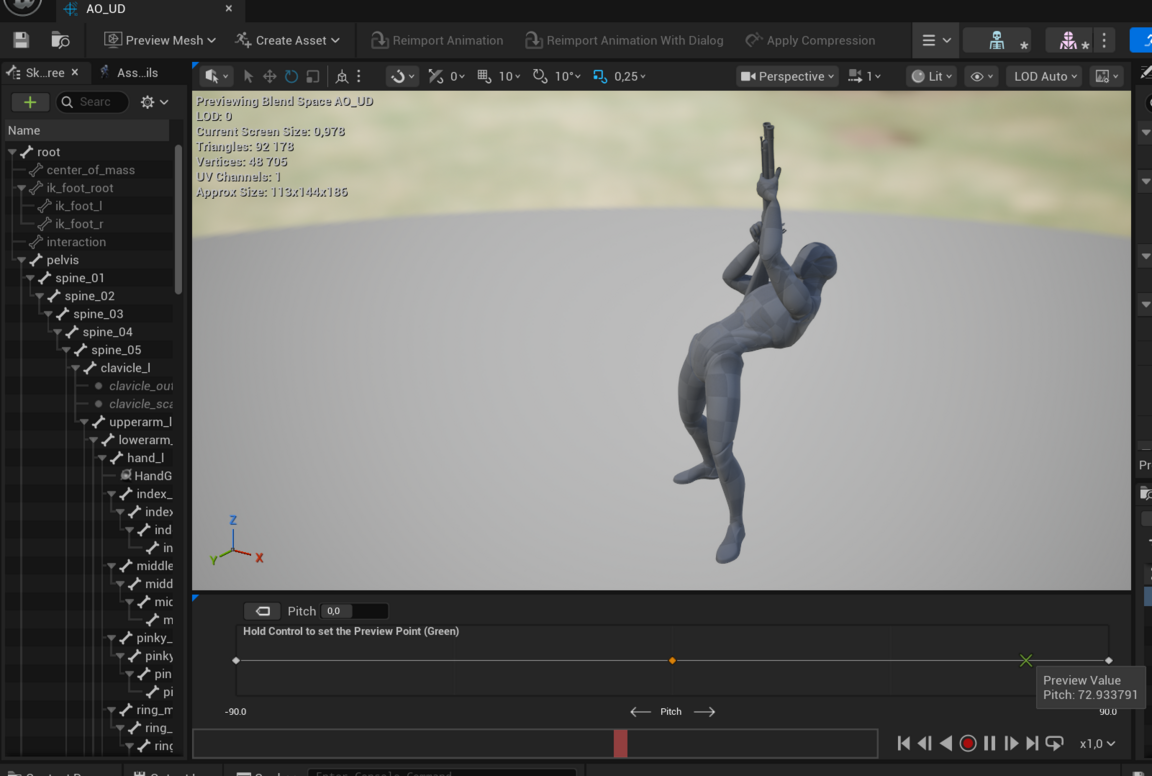Collapse the upperarm_l bone node

point(84,422)
